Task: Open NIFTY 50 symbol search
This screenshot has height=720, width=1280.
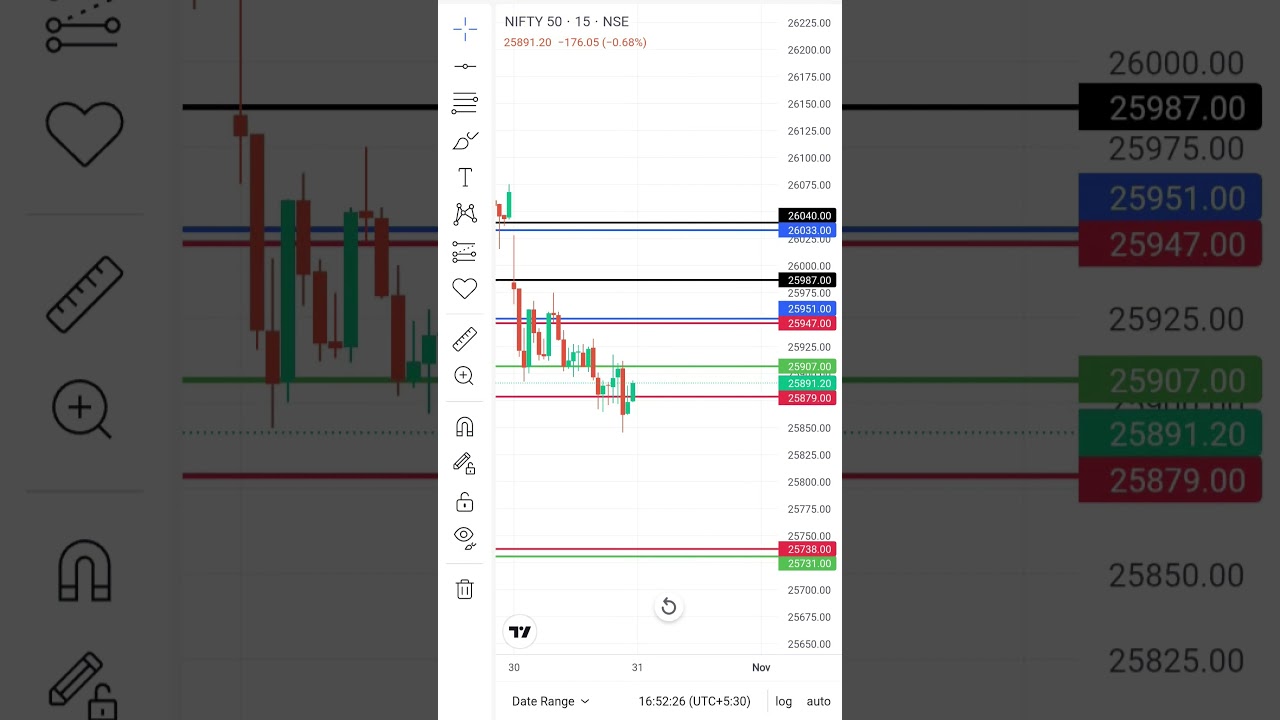Action: (567, 22)
